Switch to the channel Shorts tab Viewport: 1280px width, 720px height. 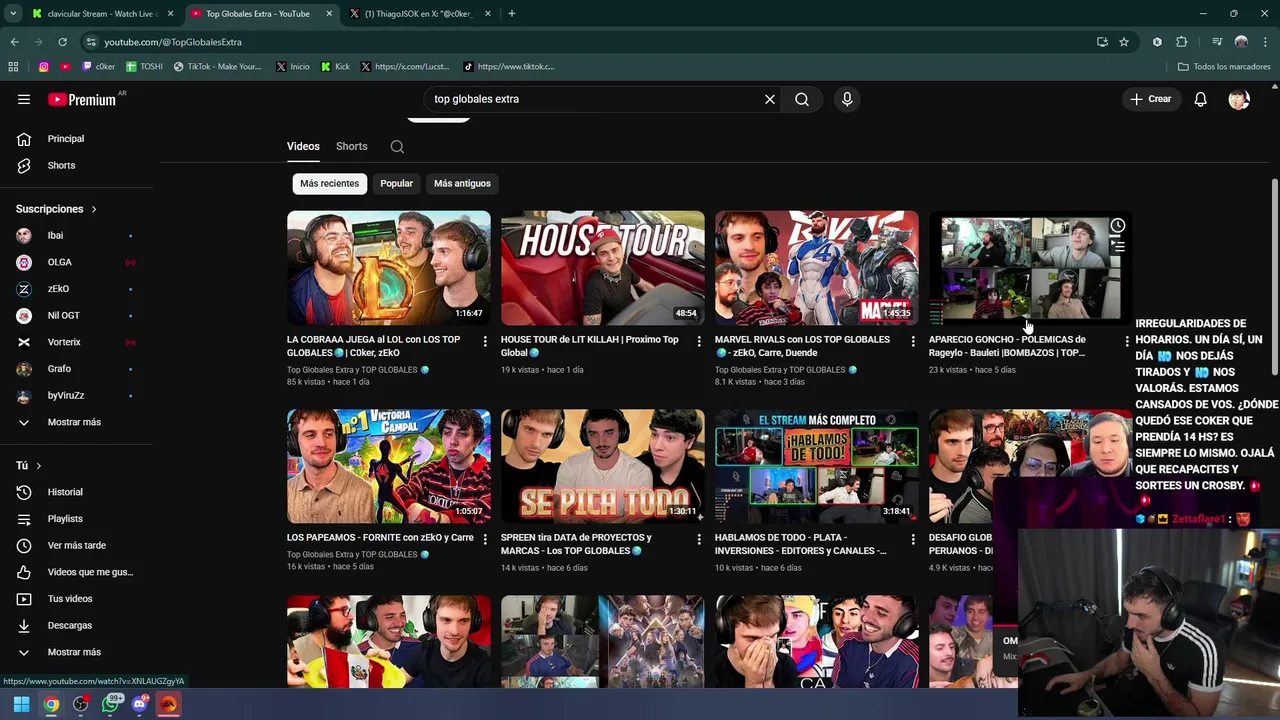(351, 146)
